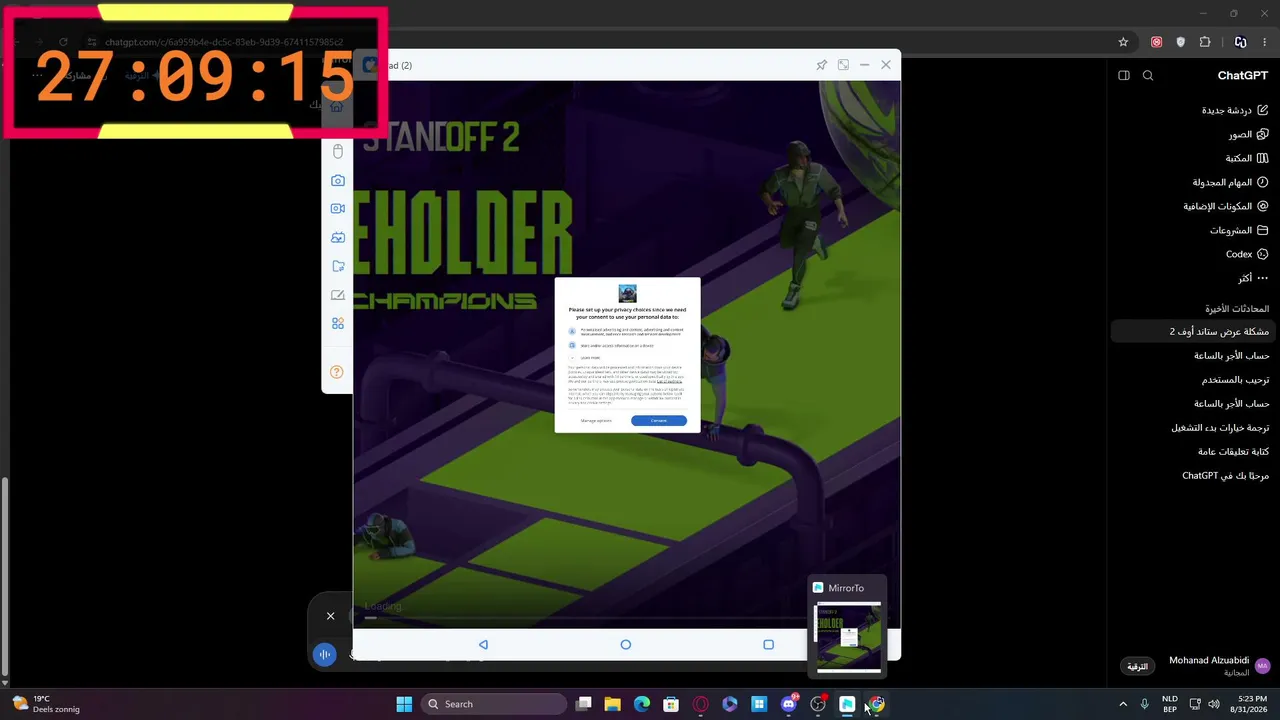The width and height of the screenshot is (1280, 720).
Task: Start screen recording via video camera icon
Action: click(338, 209)
